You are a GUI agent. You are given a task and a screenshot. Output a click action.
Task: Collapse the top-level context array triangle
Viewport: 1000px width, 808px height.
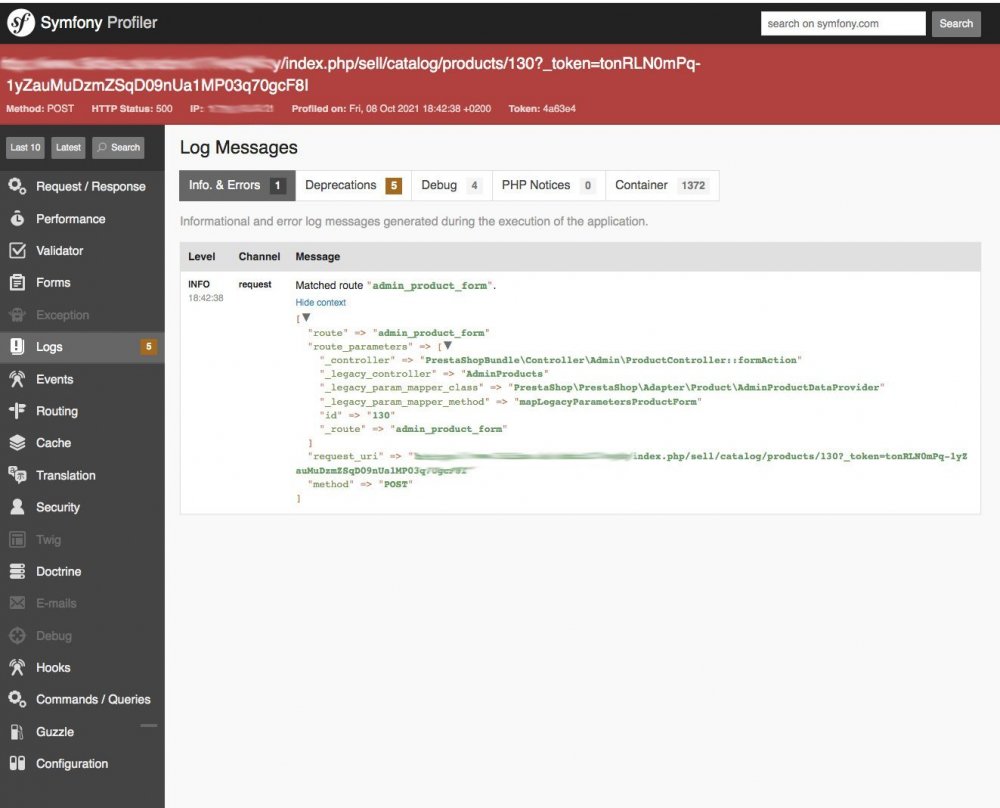click(x=306, y=317)
